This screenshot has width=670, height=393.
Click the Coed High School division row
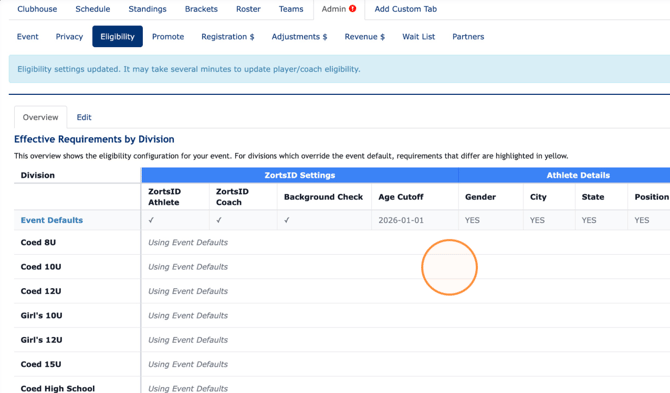(x=342, y=385)
